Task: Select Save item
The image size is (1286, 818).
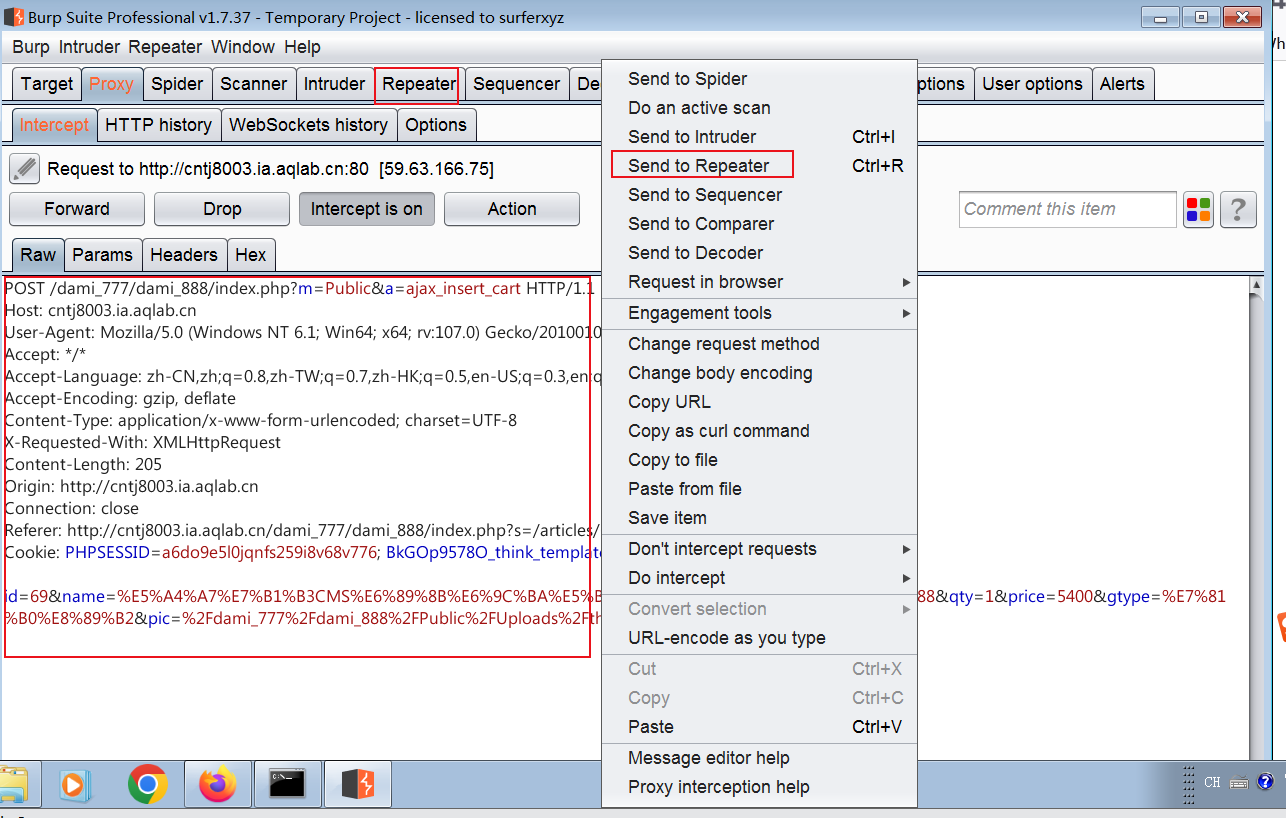Action: [x=759, y=518]
